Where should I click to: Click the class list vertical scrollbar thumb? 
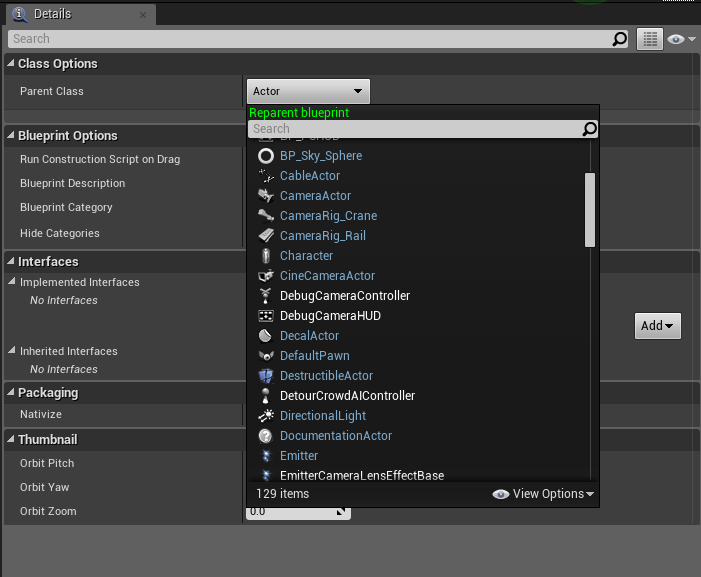click(590, 210)
